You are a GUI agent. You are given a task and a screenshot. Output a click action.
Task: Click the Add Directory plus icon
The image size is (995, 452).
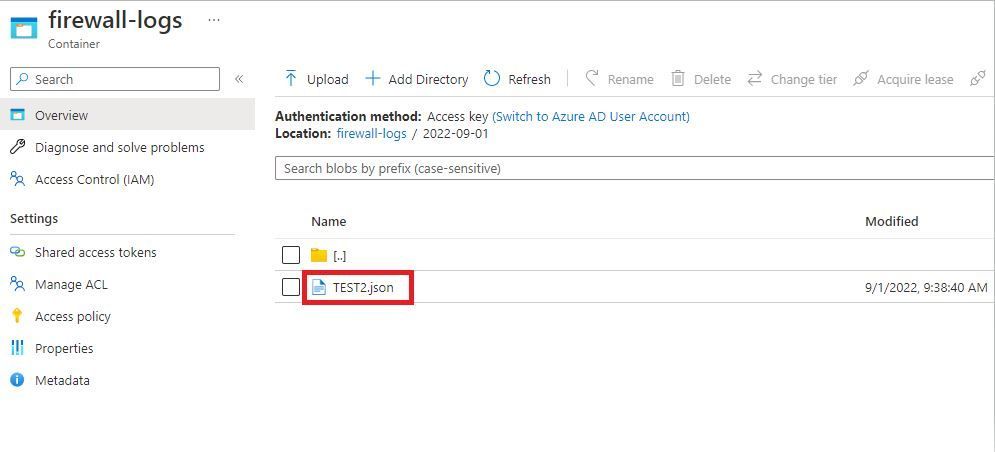[x=372, y=79]
